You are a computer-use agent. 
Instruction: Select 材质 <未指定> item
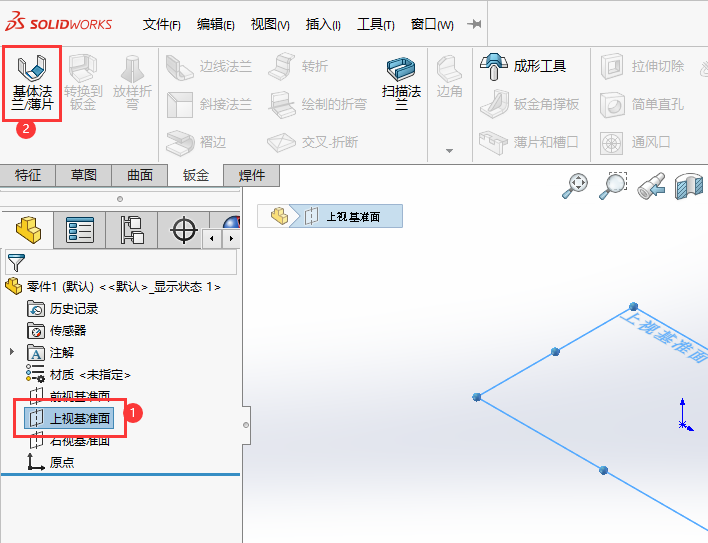(78, 374)
